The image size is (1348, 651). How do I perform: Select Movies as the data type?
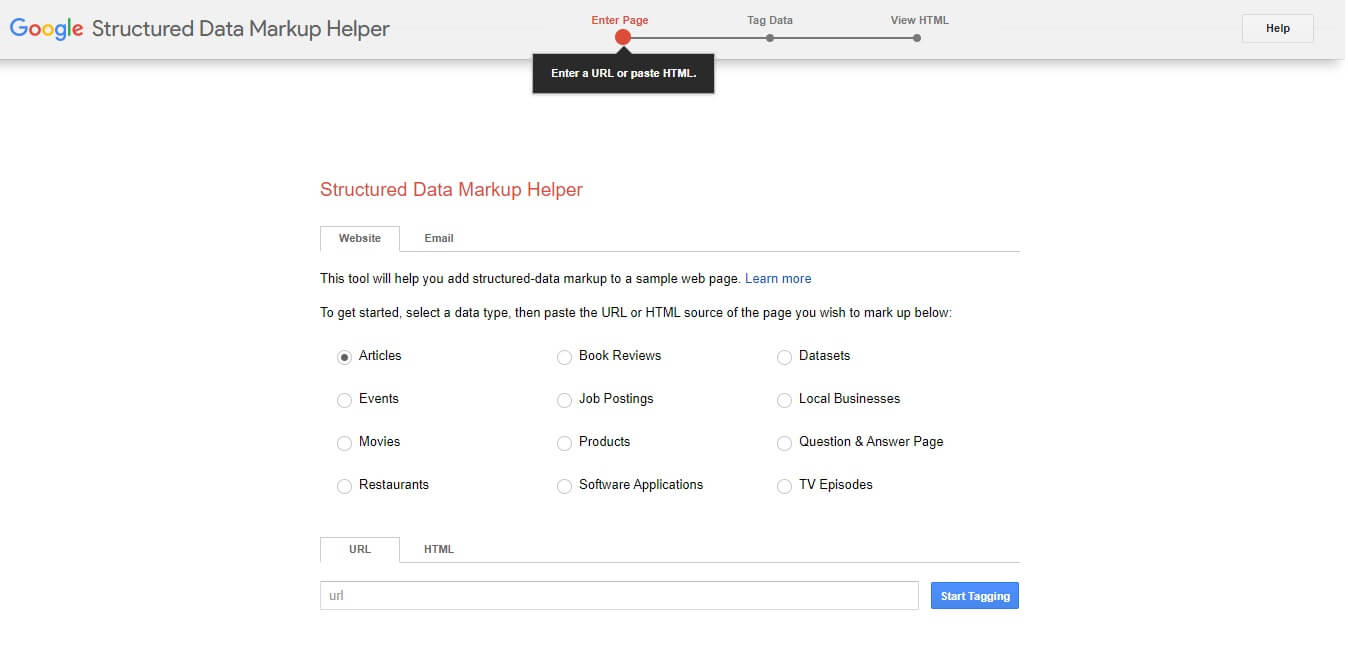(344, 442)
